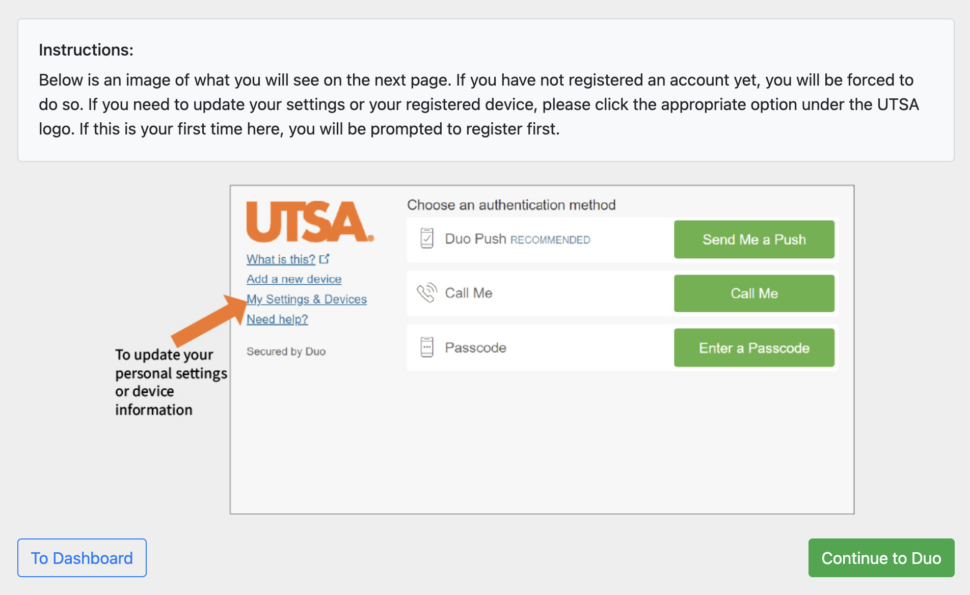Click the orange UTSA logo
The height and width of the screenshot is (595, 970).
[x=309, y=222]
